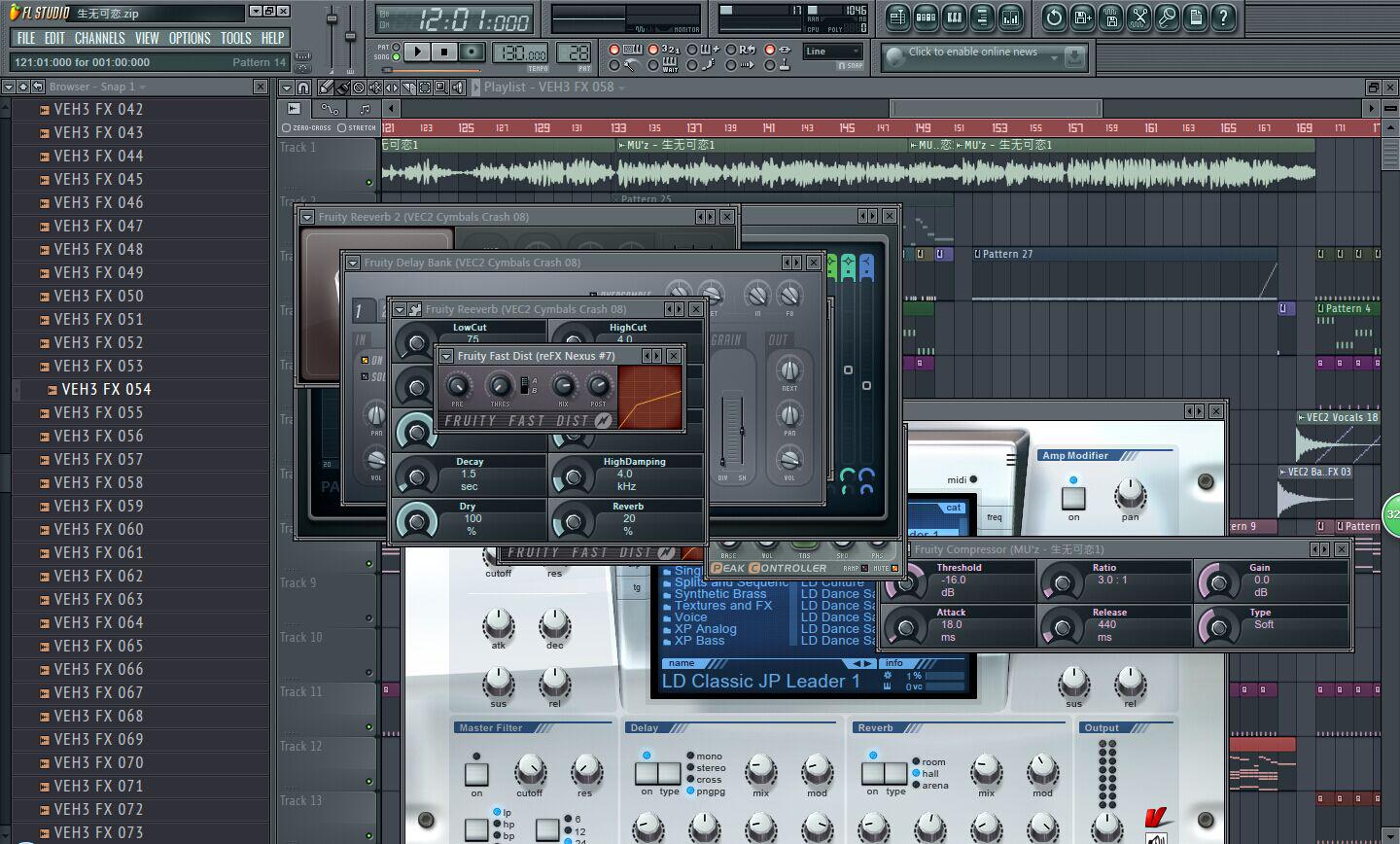
Task: Click to enable online news
Action: [972, 52]
